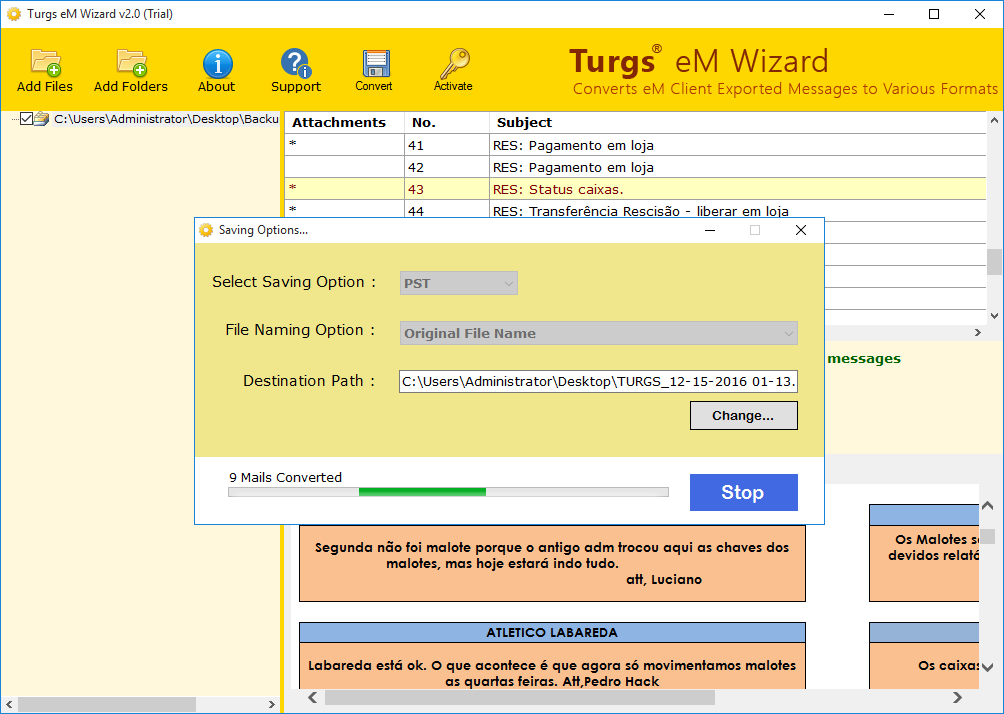Open the About info icon
This screenshot has width=1004, height=714.
coord(218,63)
